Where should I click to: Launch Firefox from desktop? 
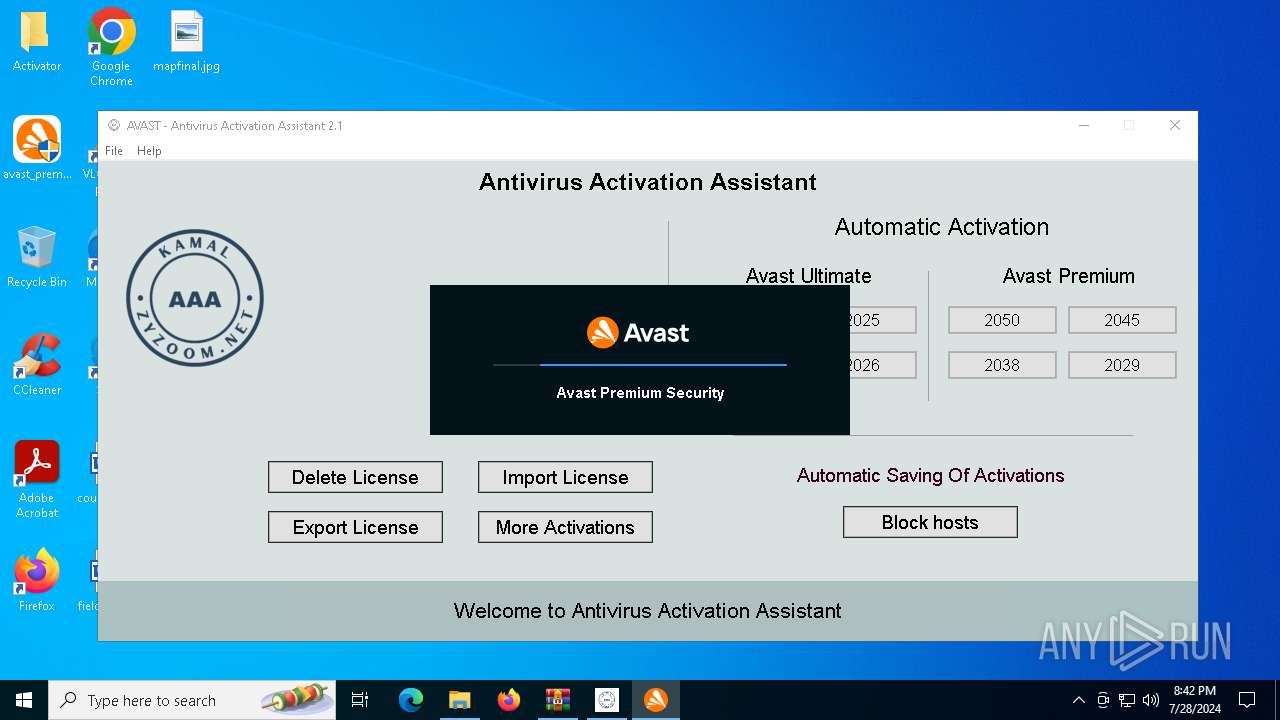[37, 580]
